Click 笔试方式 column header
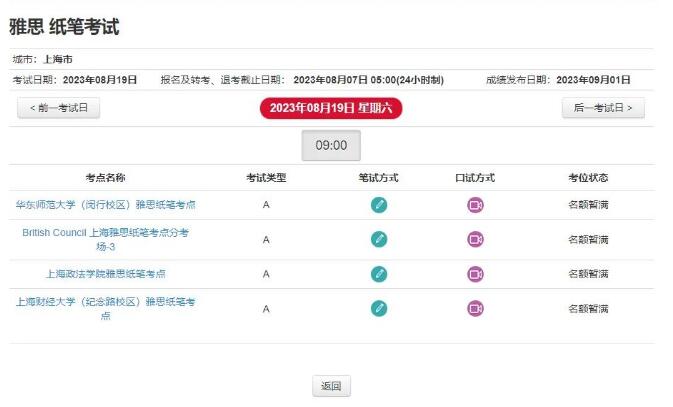The image size is (673, 407). (x=379, y=178)
